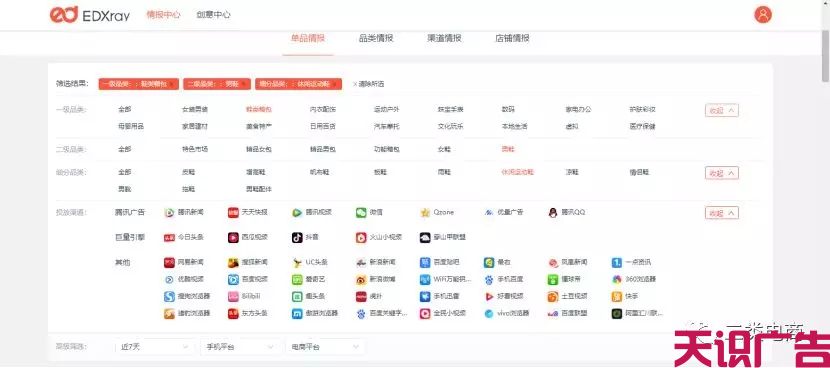Choose the 快手 channel icon

(617, 297)
